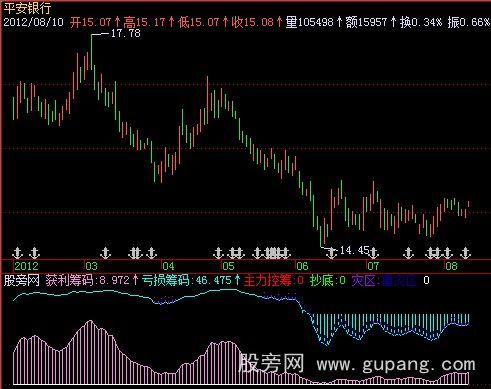The image size is (491, 389).
Task: Click the peak price label 17.78
Action: [125, 33]
